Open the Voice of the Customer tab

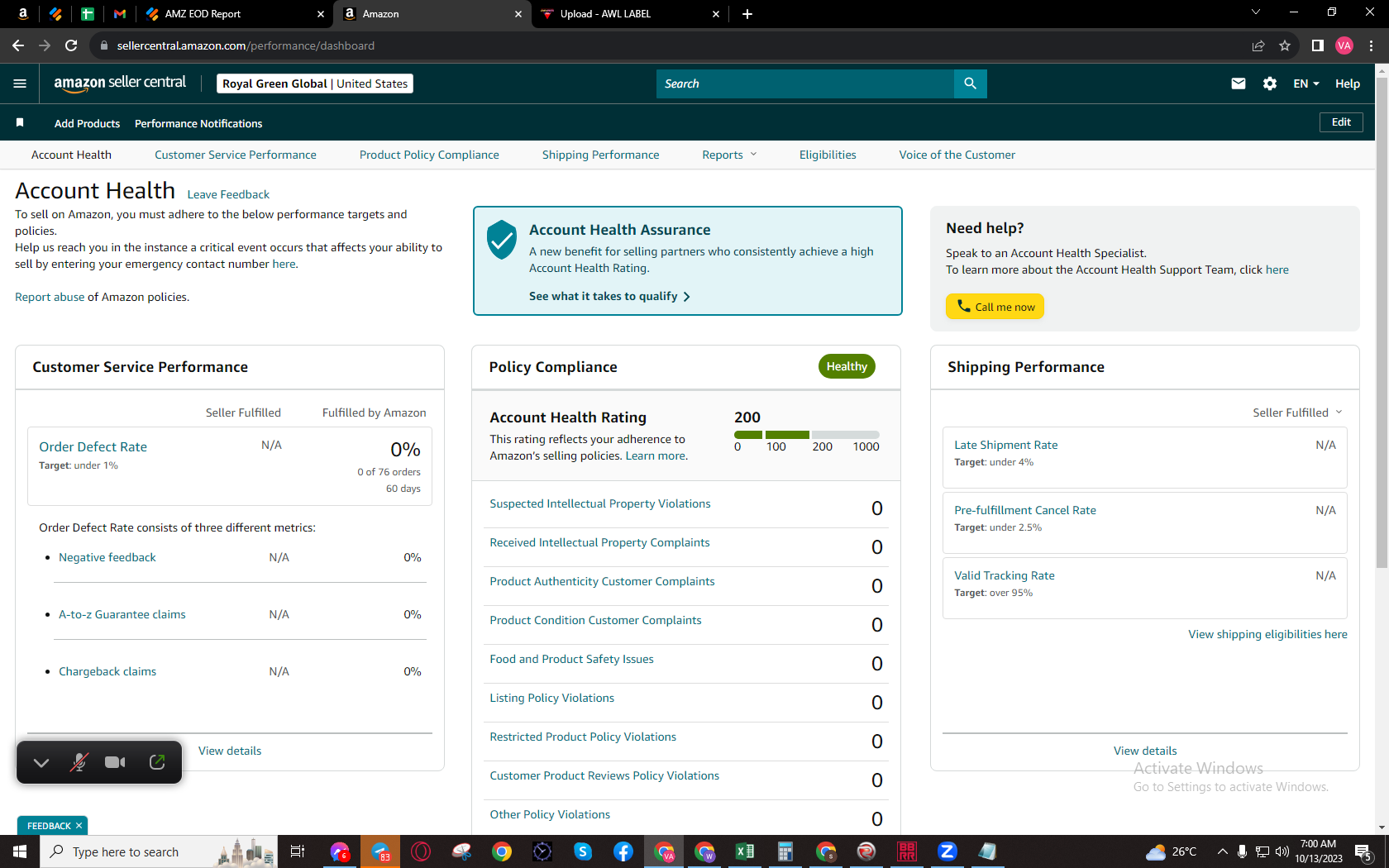957,155
